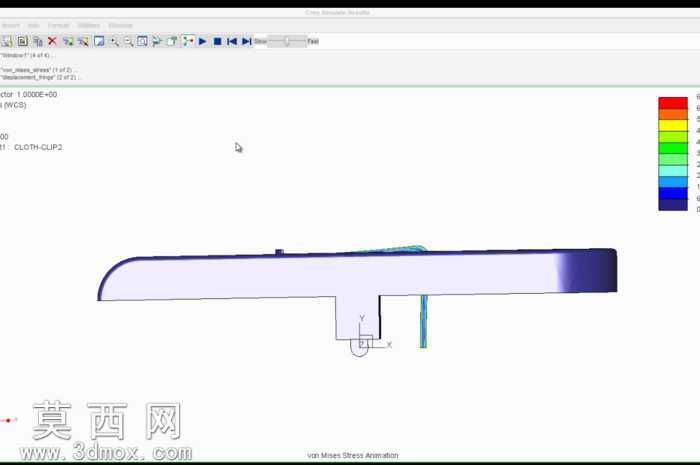
Task: Step forward to the next animation frame
Action: tap(246, 42)
